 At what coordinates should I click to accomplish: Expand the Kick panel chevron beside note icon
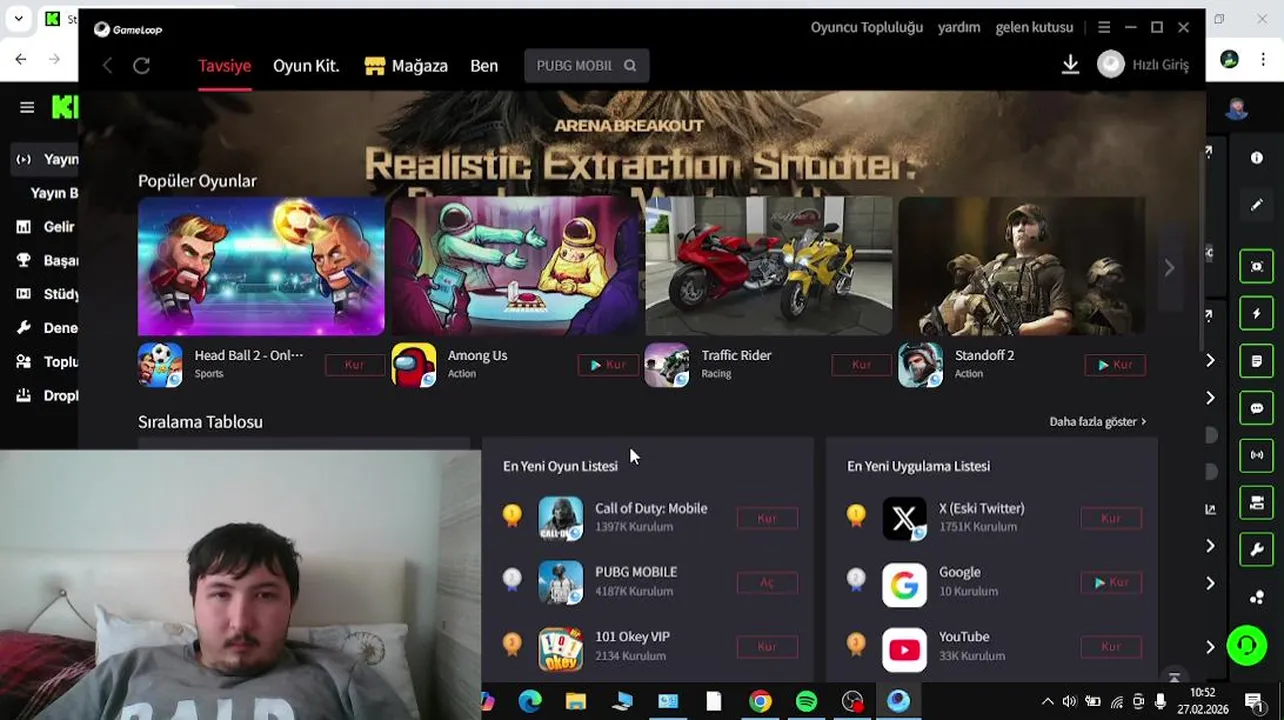[x=1210, y=360]
